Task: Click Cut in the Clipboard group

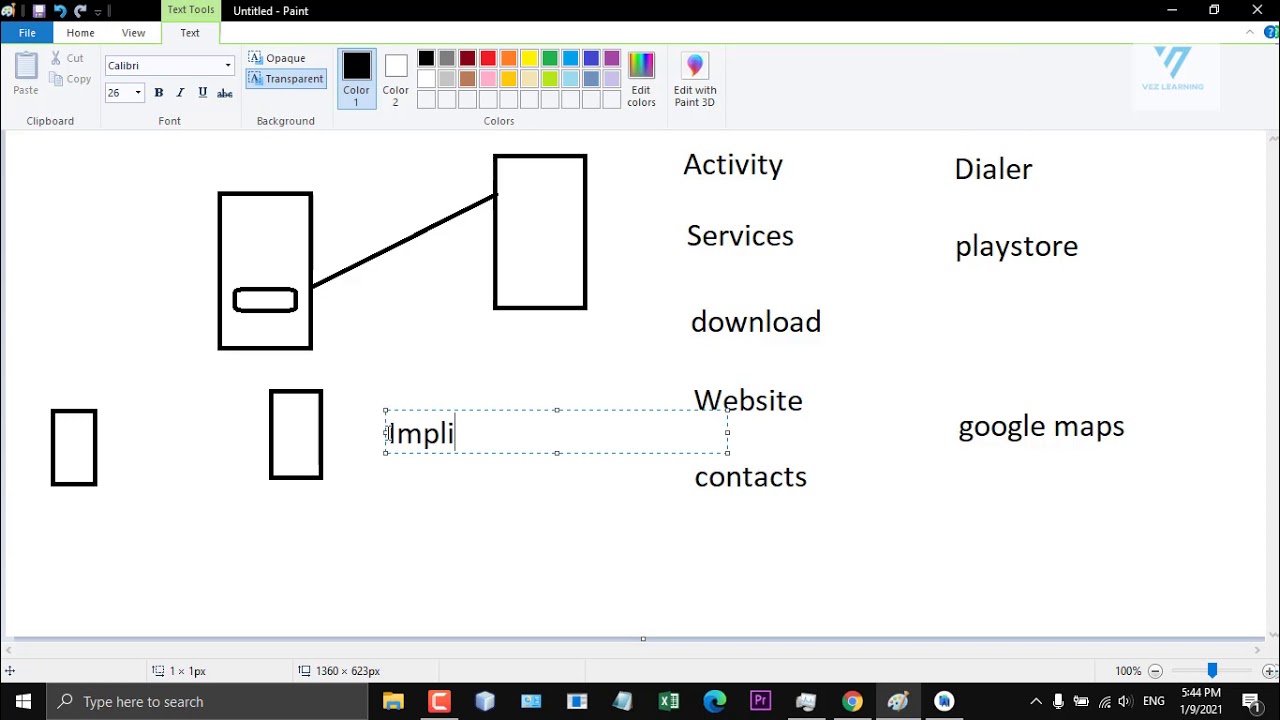Action: tap(67, 58)
